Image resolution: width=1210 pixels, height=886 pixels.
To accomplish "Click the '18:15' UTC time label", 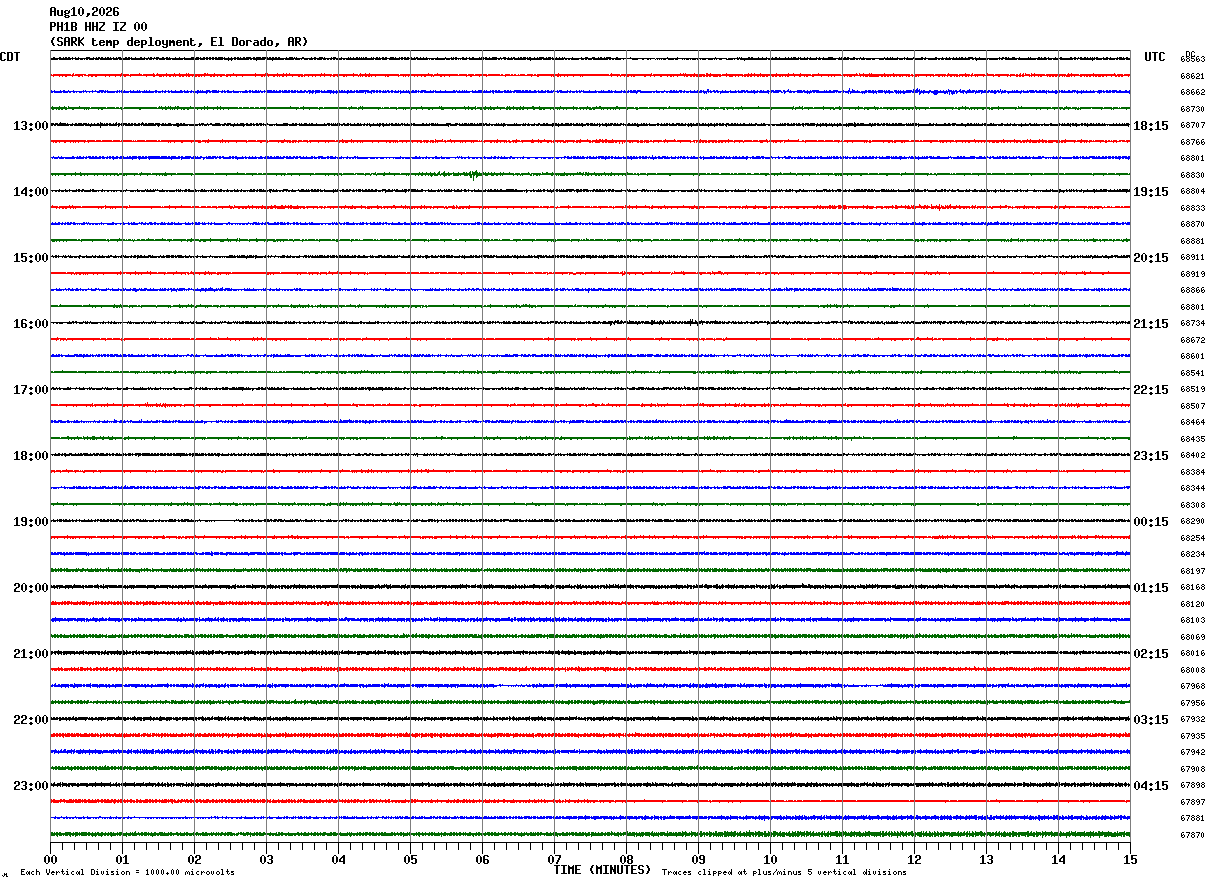I will (1151, 126).
